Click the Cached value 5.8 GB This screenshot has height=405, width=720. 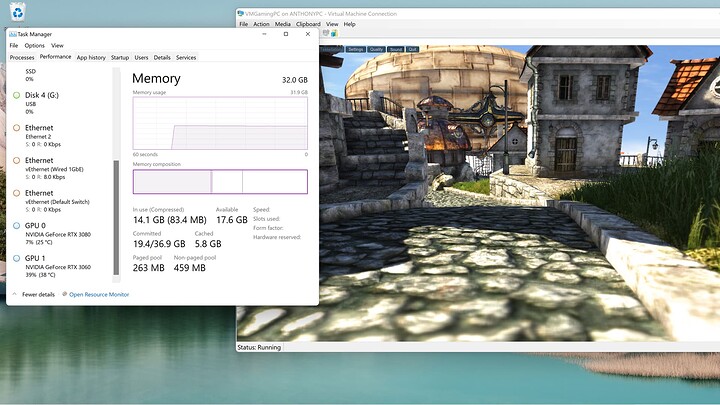pos(208,244)
